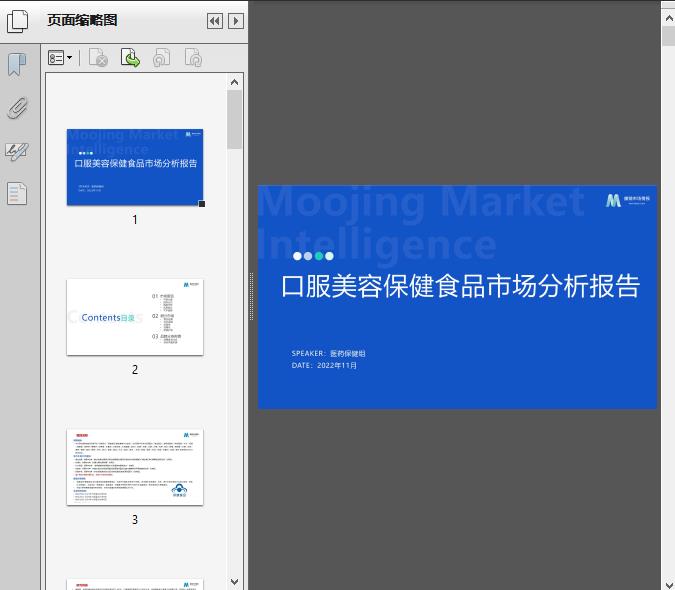The width and height of the screenshot is (675, 590).
Task: Click the page number label 3
Action: [x=135, y=520]
